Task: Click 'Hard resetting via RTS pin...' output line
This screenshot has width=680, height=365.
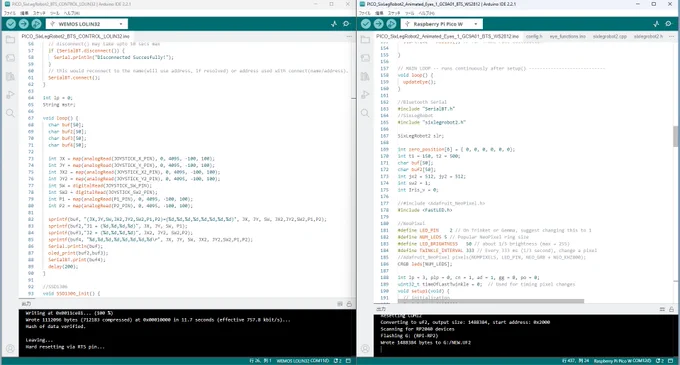Action: pos(65,347)
